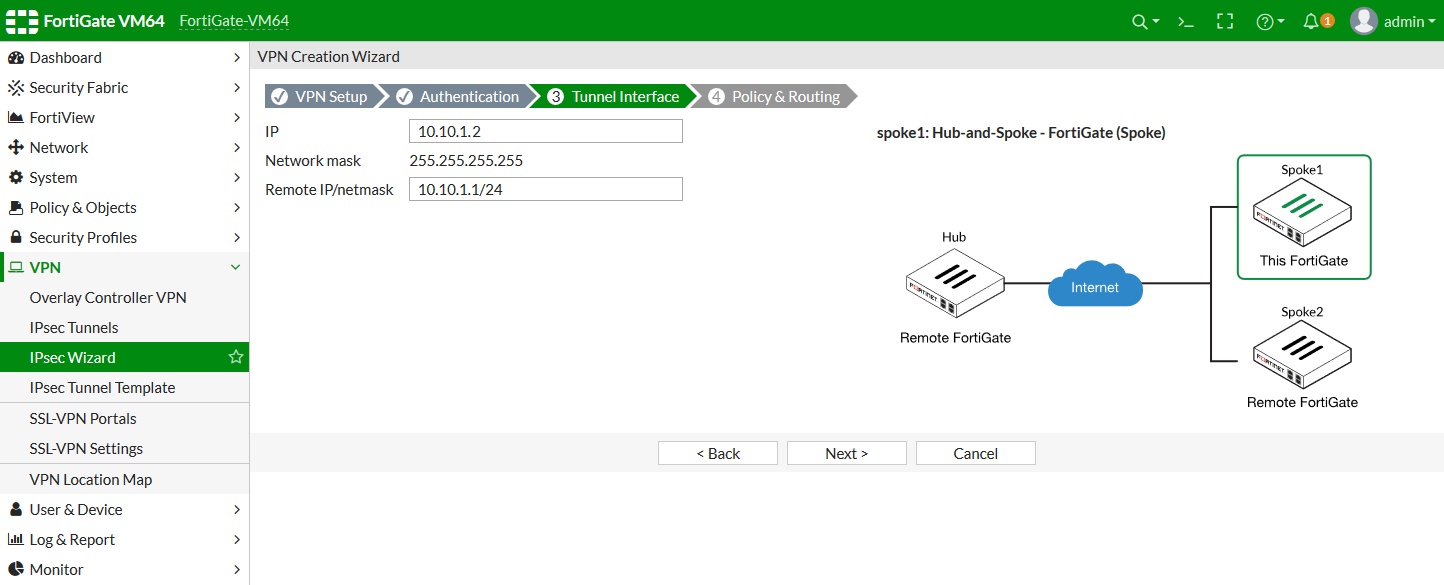Image resolution: width=1444 pixels, height=585 pixels.
Task: Expand the User & Device chevron
Action: (x=237, y=510)
